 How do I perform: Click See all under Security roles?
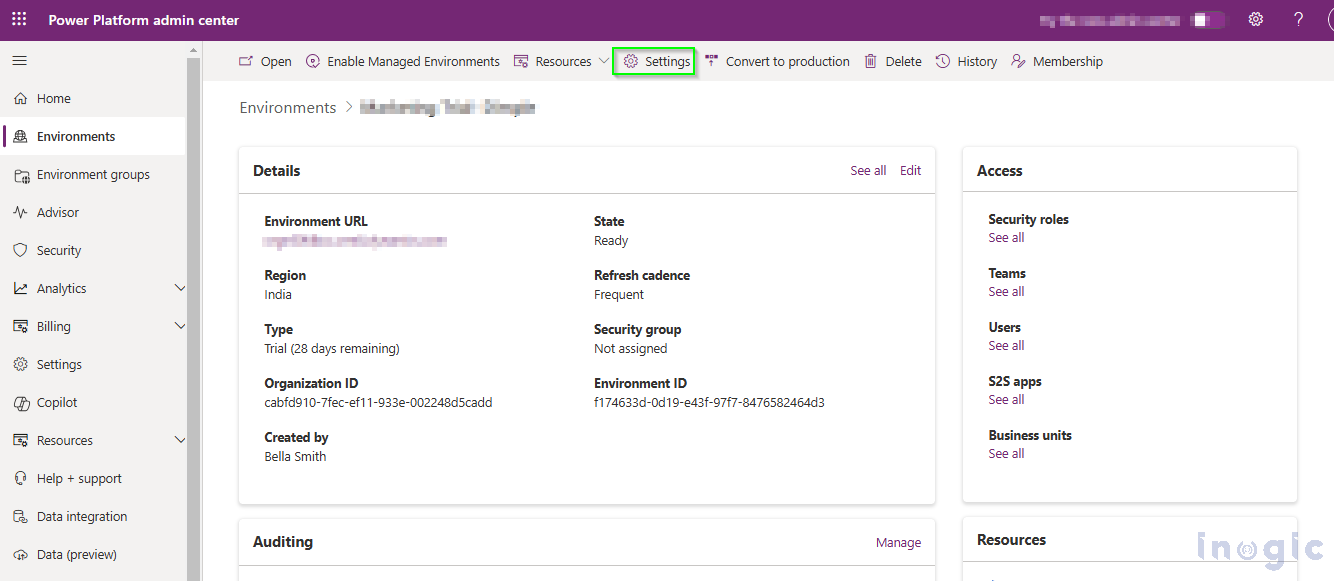click(x=1006, y=238)
